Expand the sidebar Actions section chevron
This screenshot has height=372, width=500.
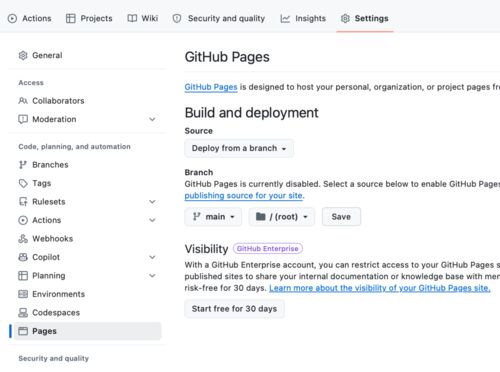(152, 220)
